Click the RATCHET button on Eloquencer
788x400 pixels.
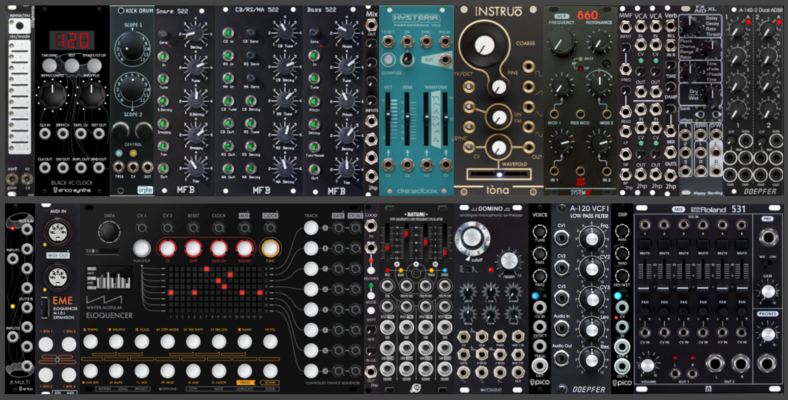244,248
